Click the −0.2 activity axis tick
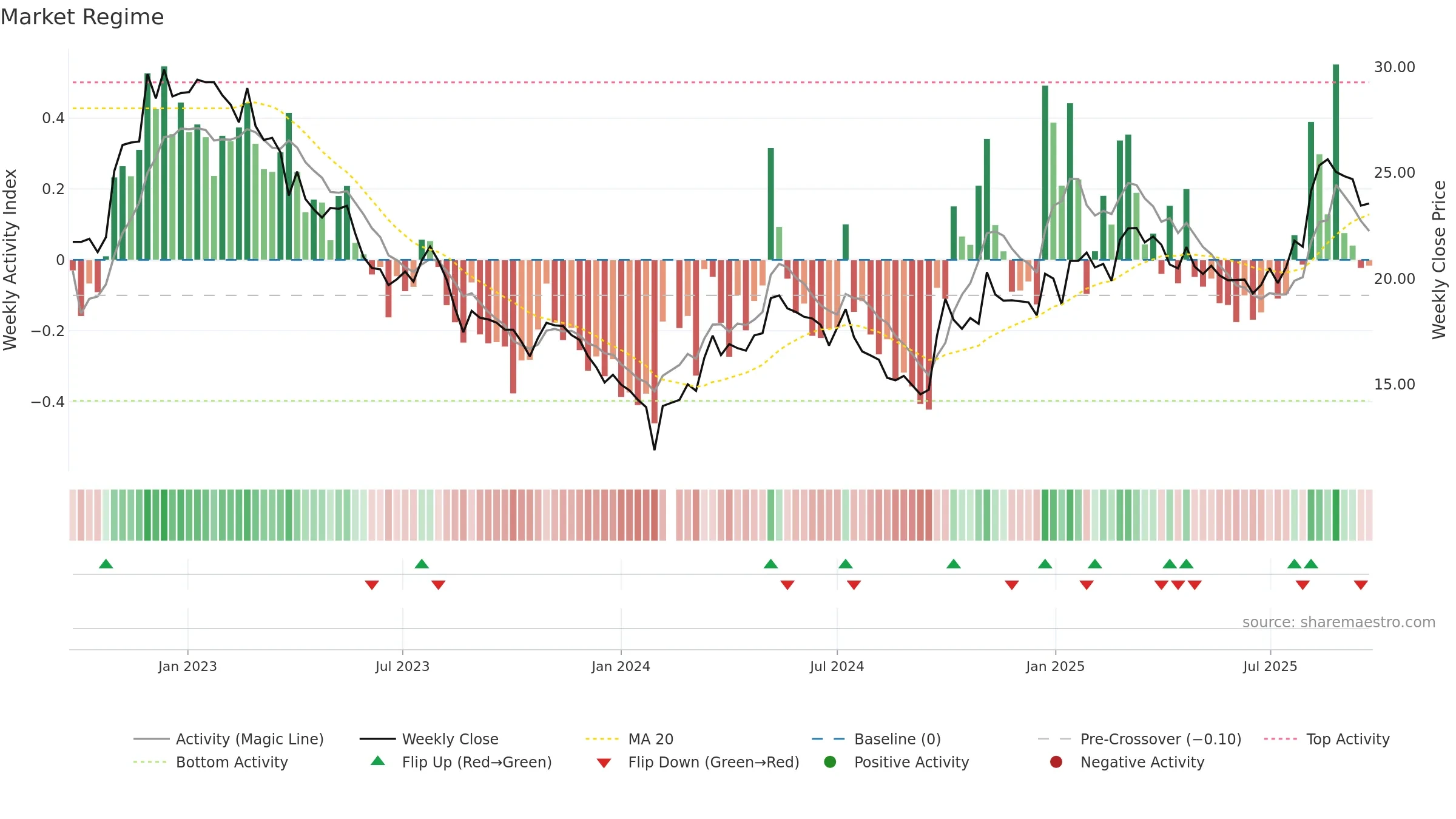The height and width of the screenshot is (819, 1456). [x=48, y=331]
